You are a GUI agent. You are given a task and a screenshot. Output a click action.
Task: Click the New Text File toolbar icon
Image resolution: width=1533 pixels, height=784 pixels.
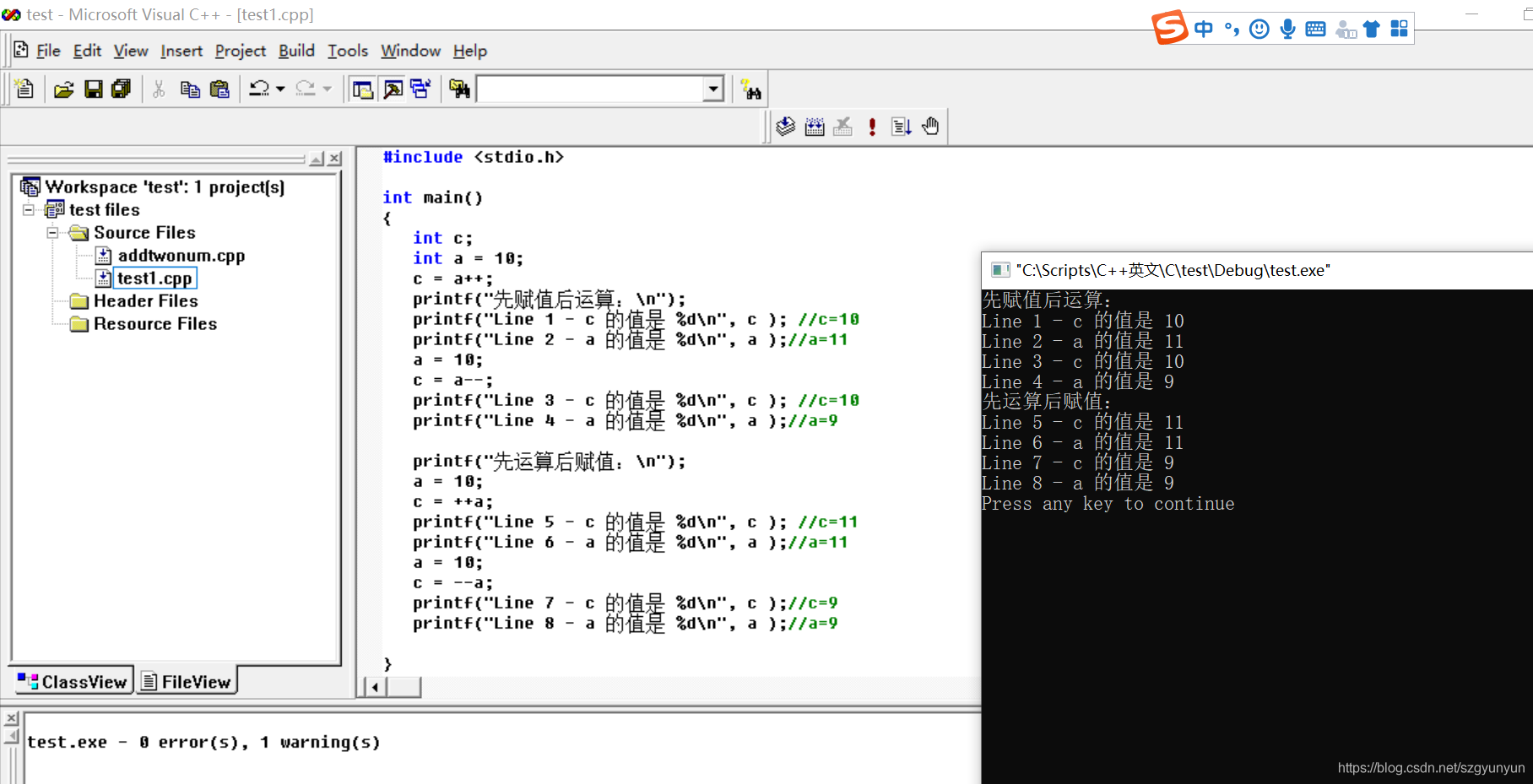coord(24,89)
